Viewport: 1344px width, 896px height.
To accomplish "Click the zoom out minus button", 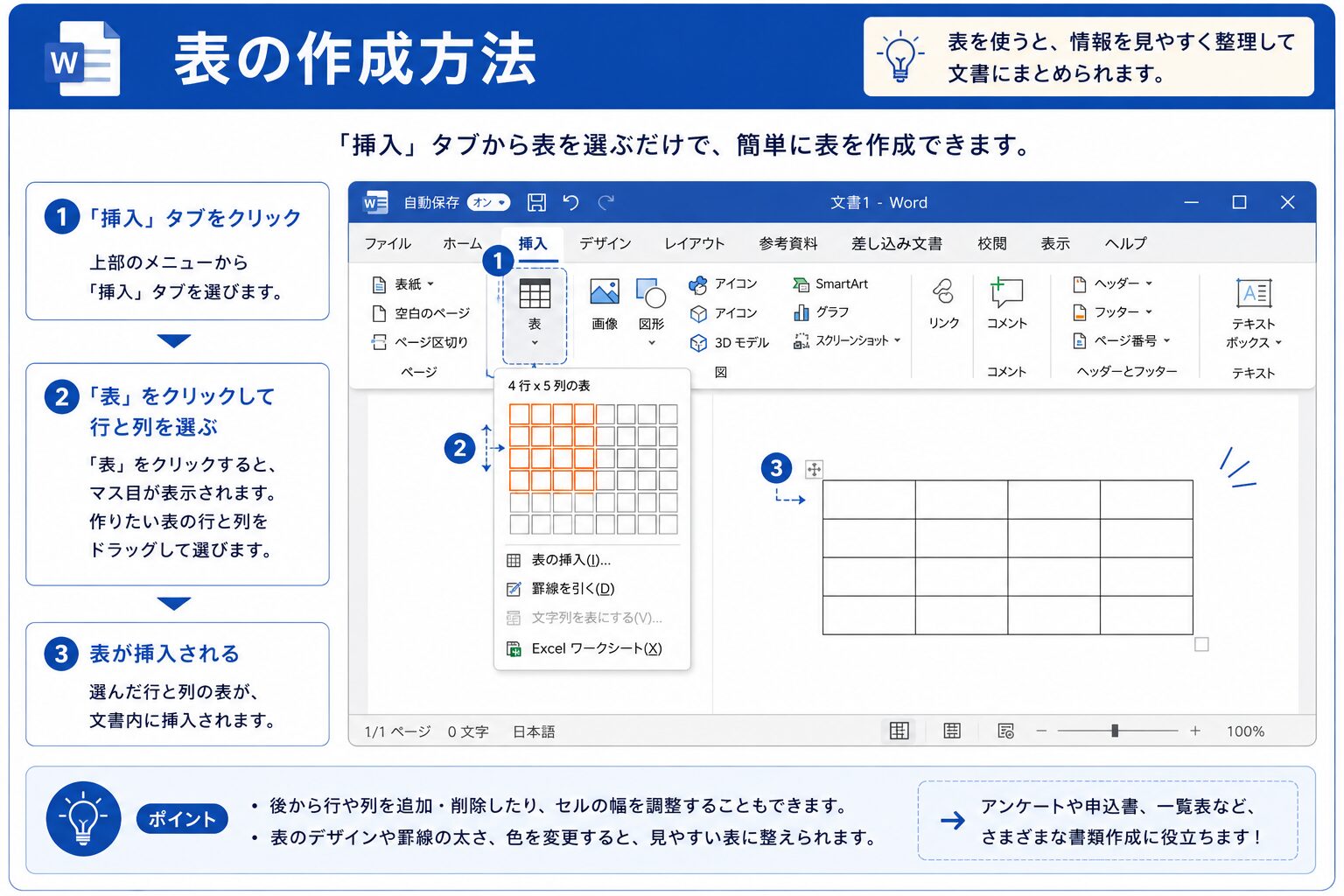I will 1041,731.
